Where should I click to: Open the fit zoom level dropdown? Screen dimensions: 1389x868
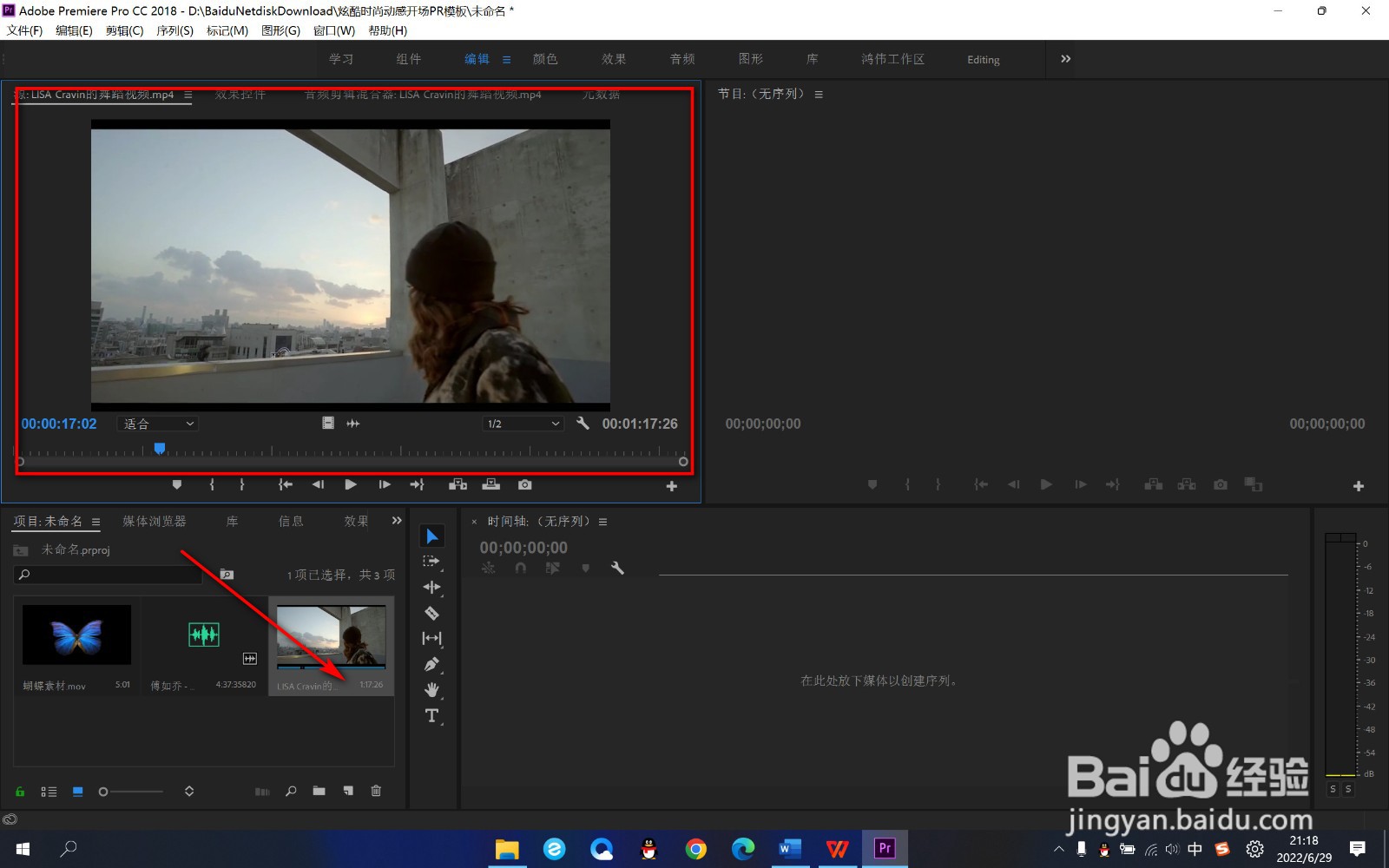[158, 424]
